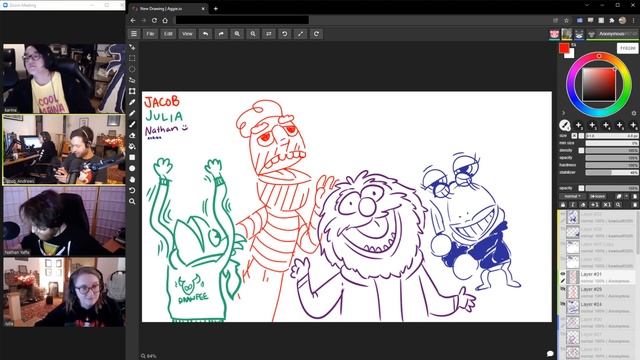This screenshot has width=640, height=360.
Task: Switch to New Drawing Aggie.io tab
Action: [168, 8]
